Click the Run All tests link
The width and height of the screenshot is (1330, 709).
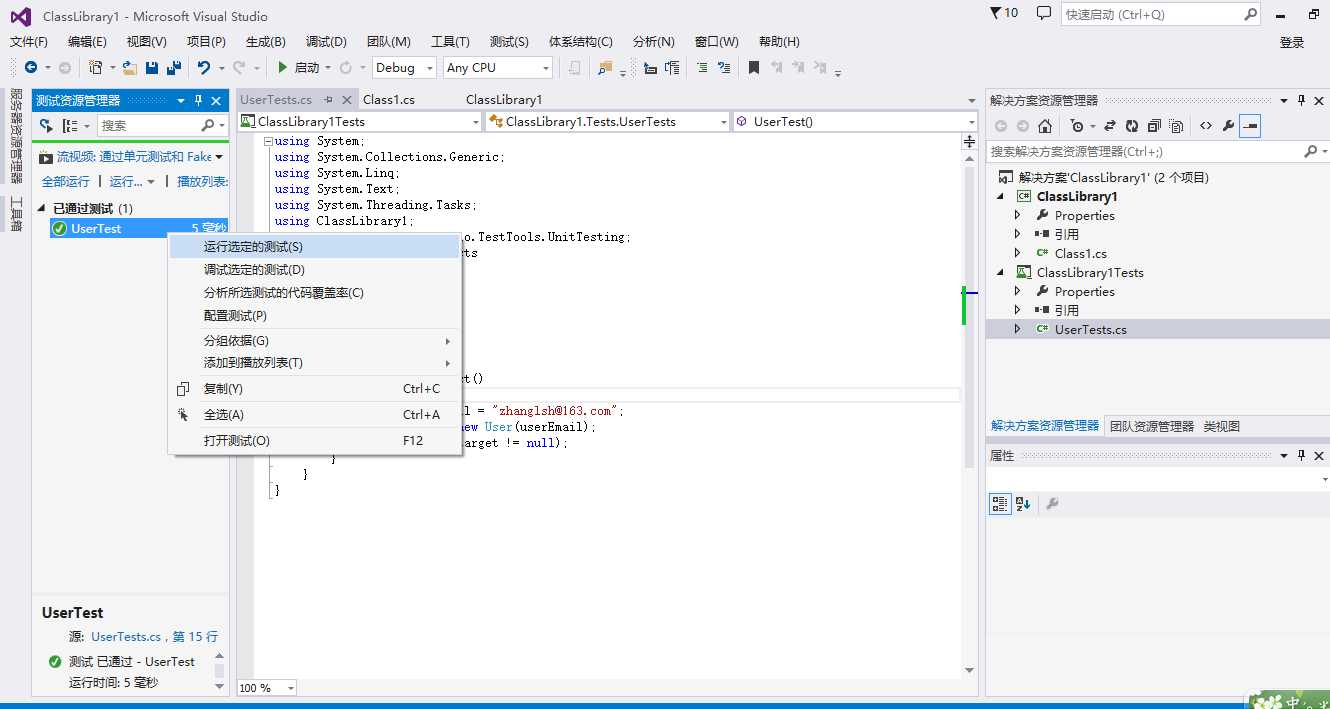[65, 181]
